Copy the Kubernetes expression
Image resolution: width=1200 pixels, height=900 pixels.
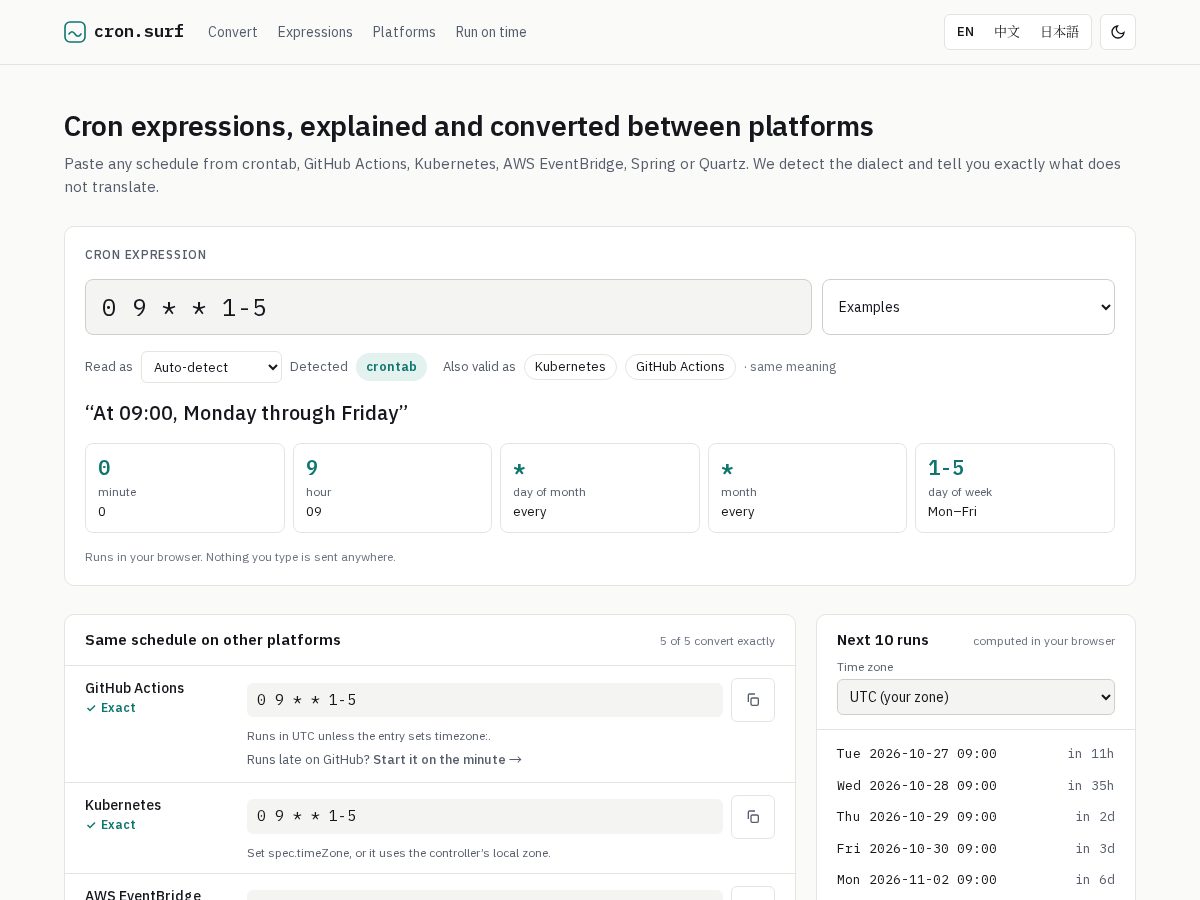(x=753, y=817)
